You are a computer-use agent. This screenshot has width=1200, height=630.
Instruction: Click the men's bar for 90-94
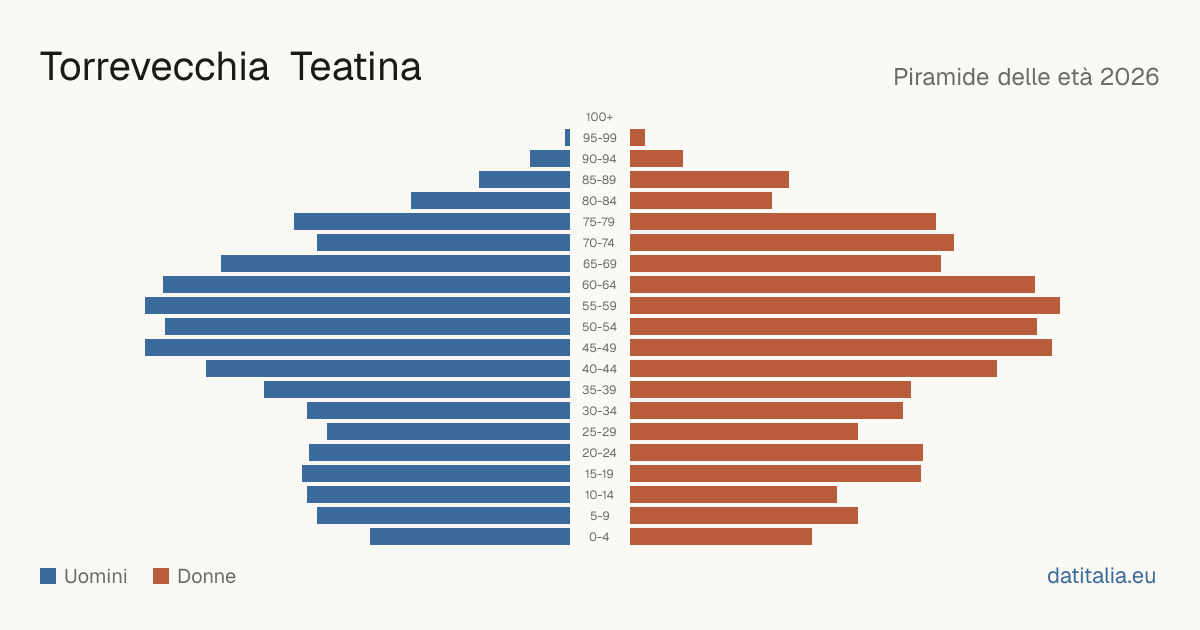[550, 159]
